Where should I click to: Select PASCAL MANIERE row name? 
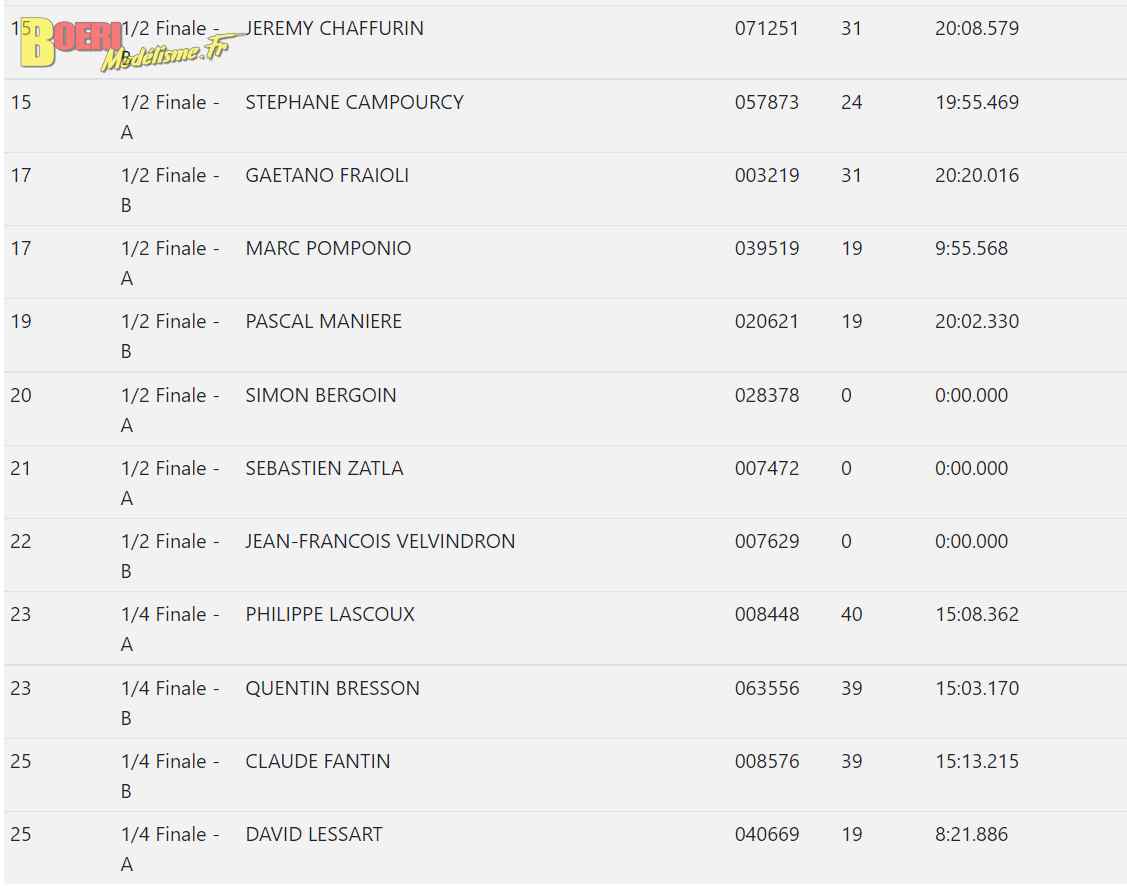pos(323,321)
